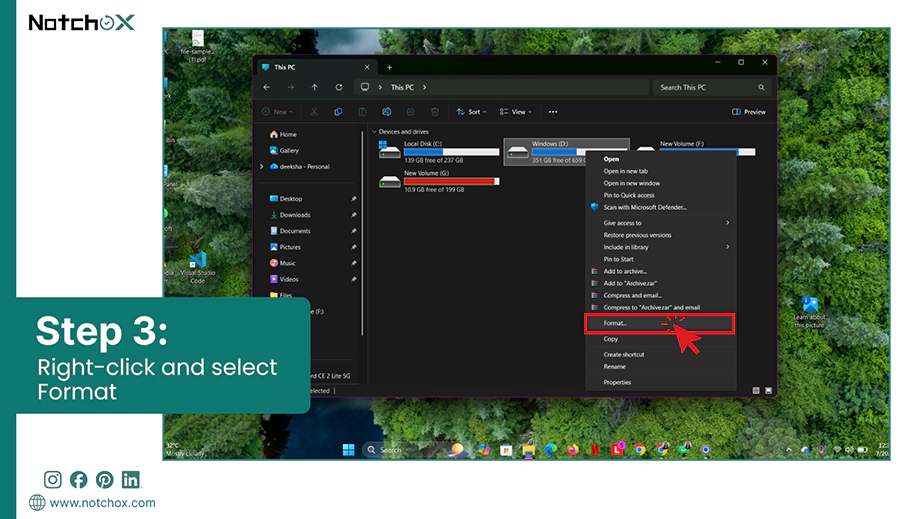Click New Volume (F:) usage bar

tap(707, 152)
